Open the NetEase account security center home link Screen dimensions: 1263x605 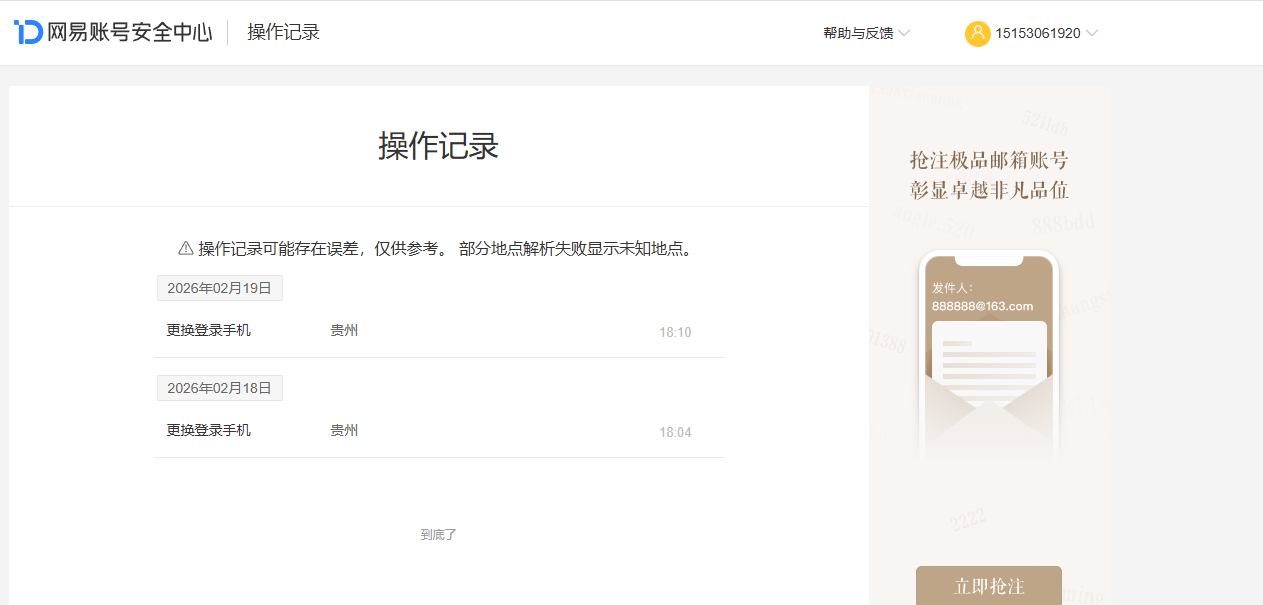coord(113,32)
